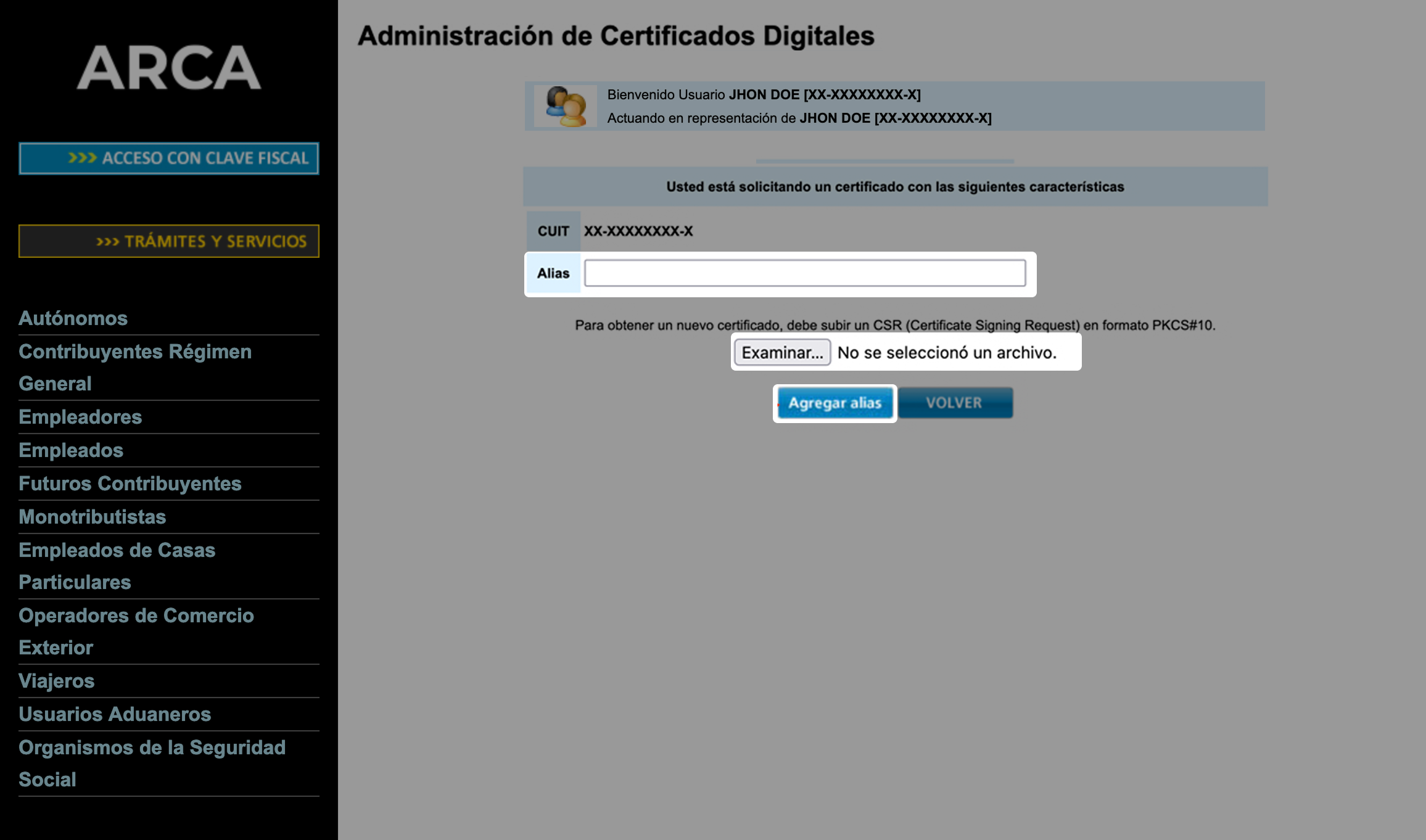Viewport: 1426px width, 840px height.
Task: Open Monotributistas sidebar link
Action: pos(92,517)
